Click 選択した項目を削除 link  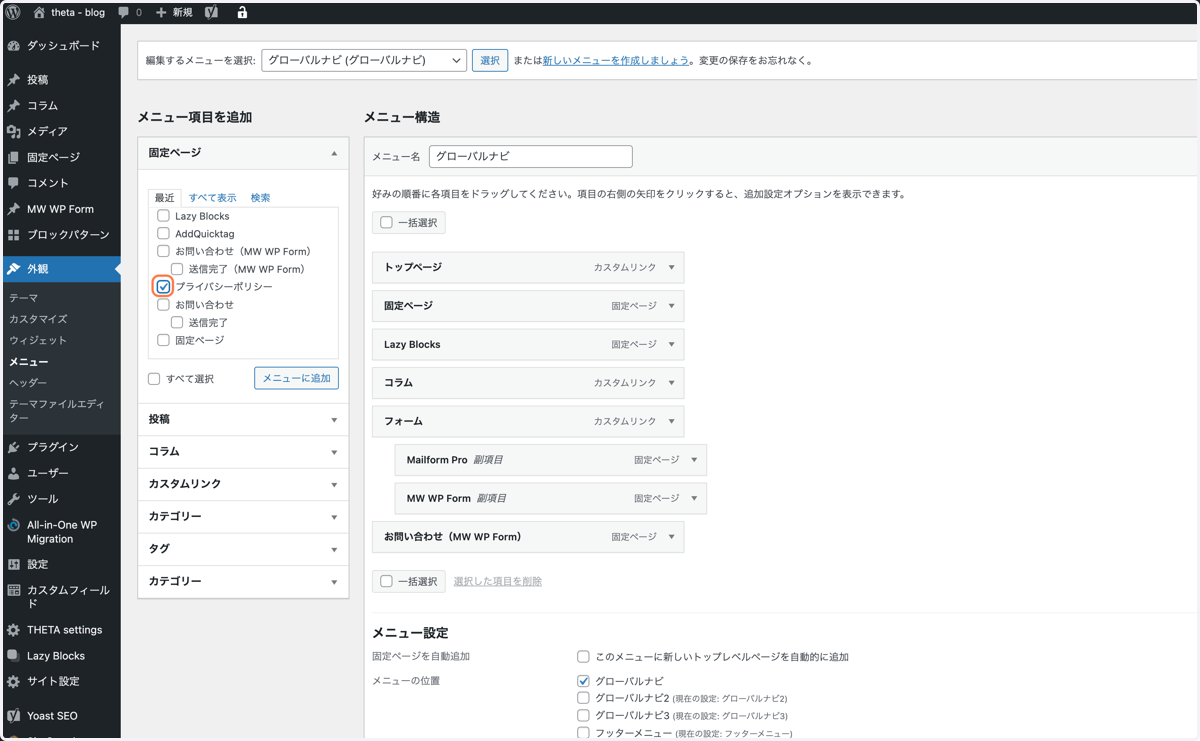pos(497,581)
